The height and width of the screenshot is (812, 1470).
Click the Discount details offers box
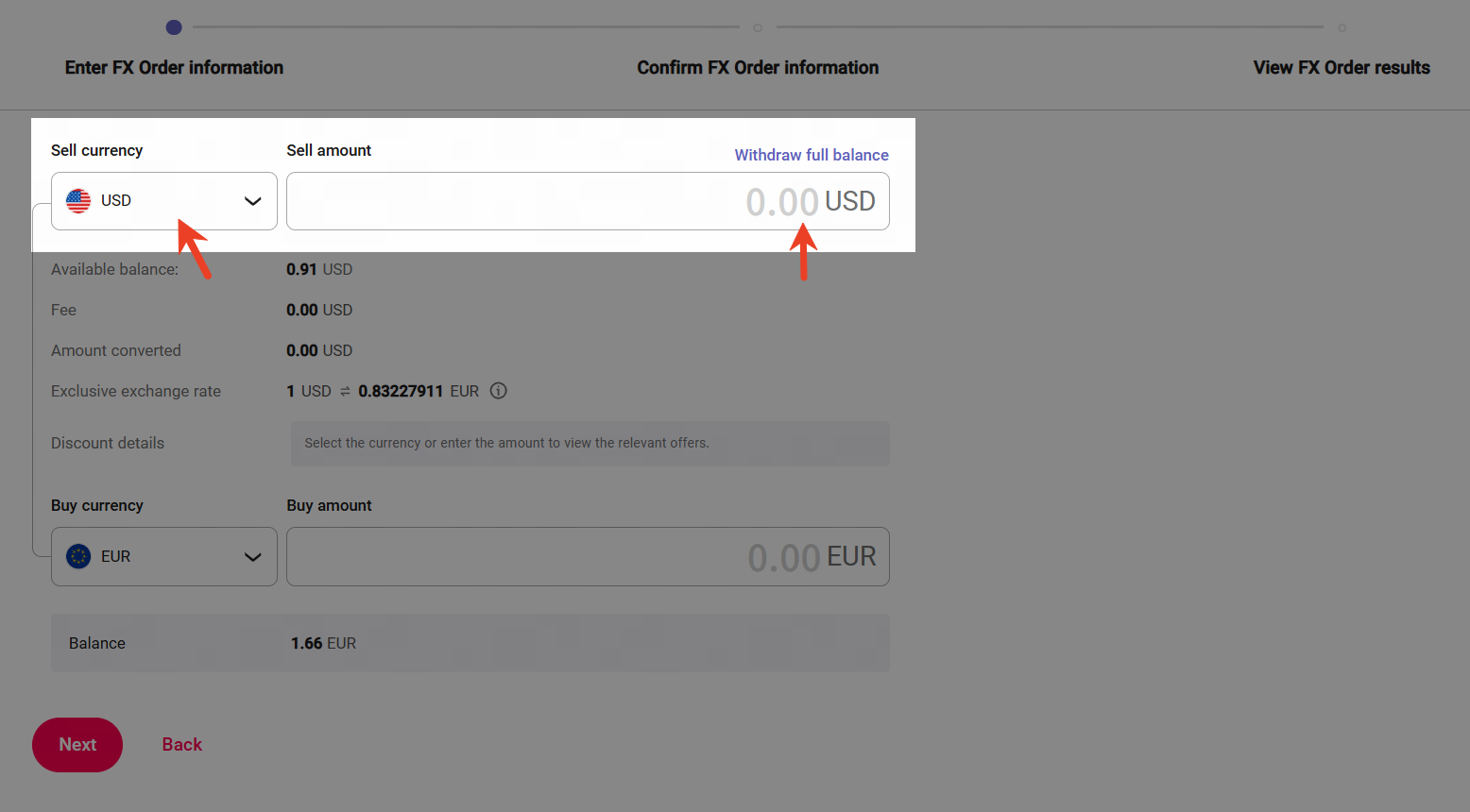[x=590, y=444]
